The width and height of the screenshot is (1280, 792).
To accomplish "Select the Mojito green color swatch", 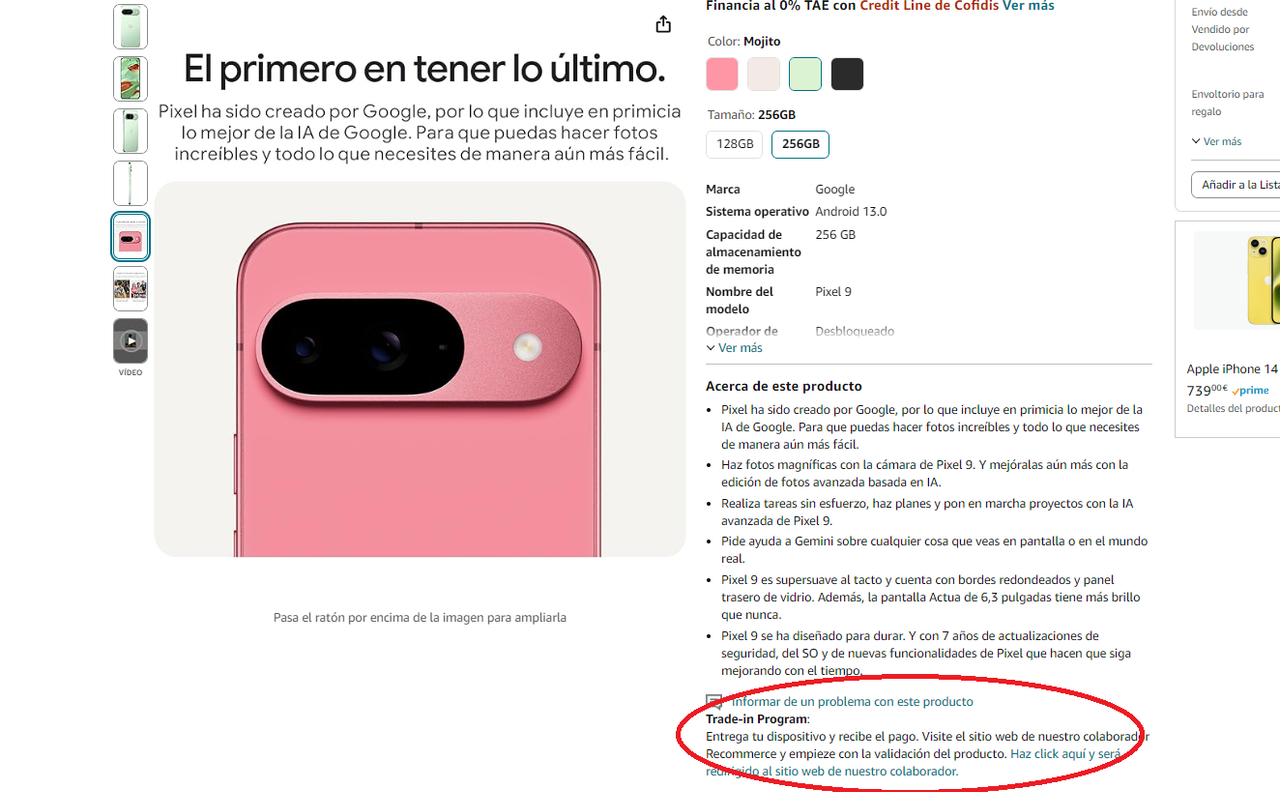I will click(x=805, y=74).
